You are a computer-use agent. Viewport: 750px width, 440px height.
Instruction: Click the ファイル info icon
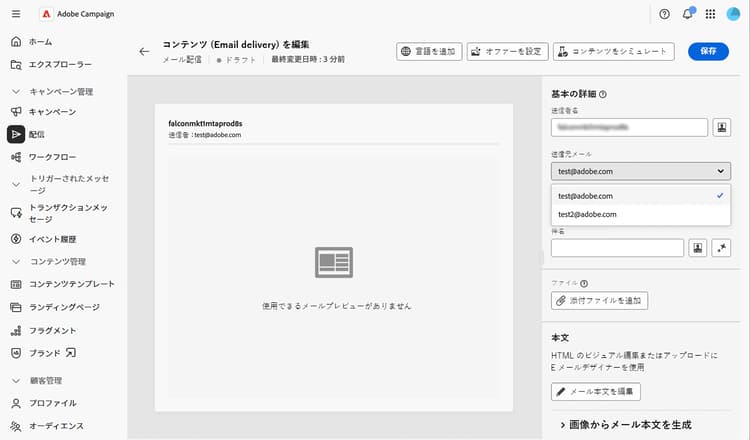584,284
